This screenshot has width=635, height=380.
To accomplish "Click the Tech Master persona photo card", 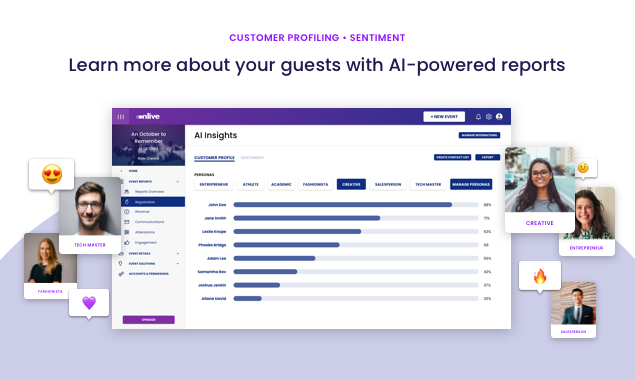I will coord(90,216).
